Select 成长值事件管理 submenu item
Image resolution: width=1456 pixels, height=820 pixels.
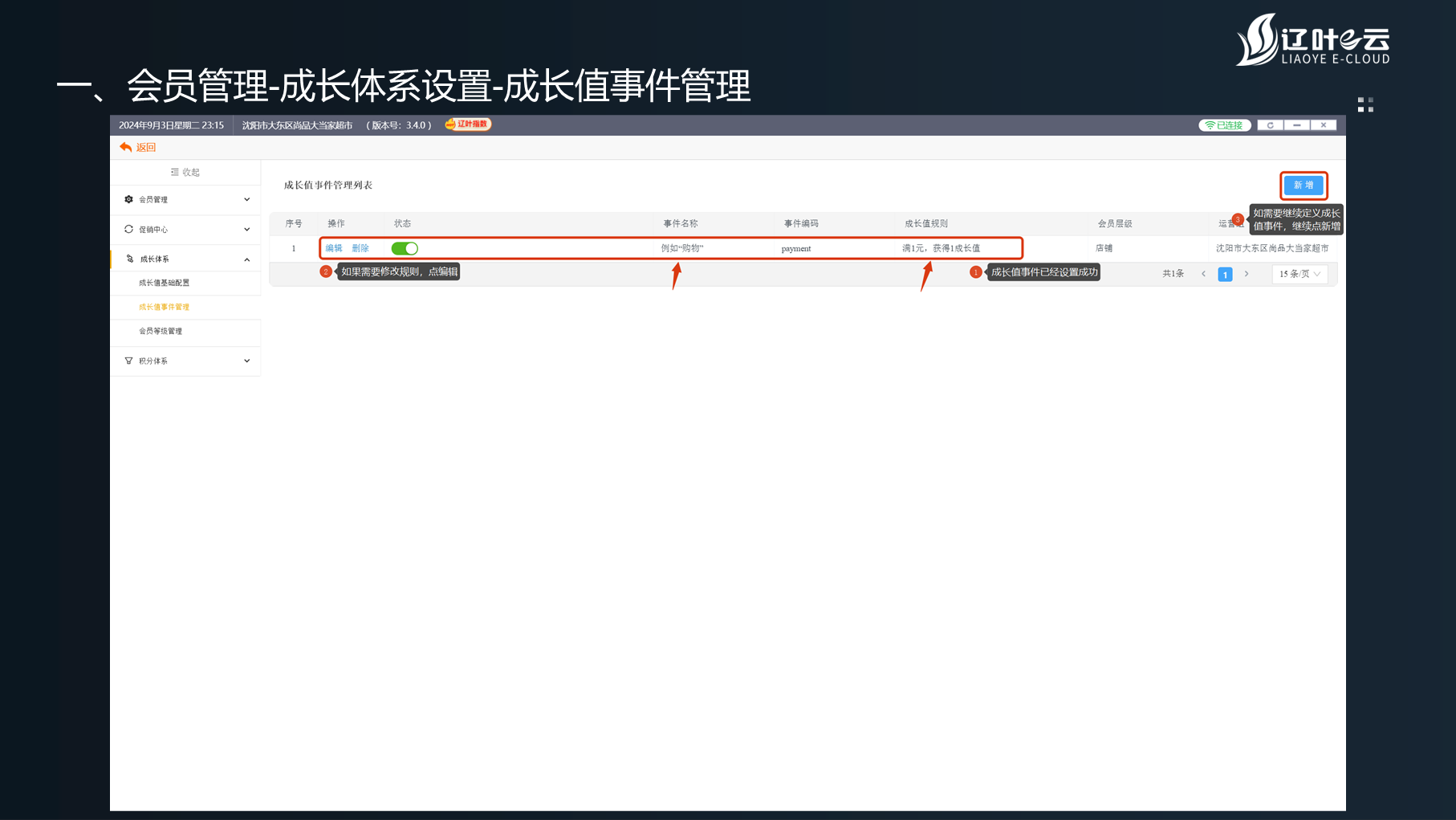[x=164, y=307]
